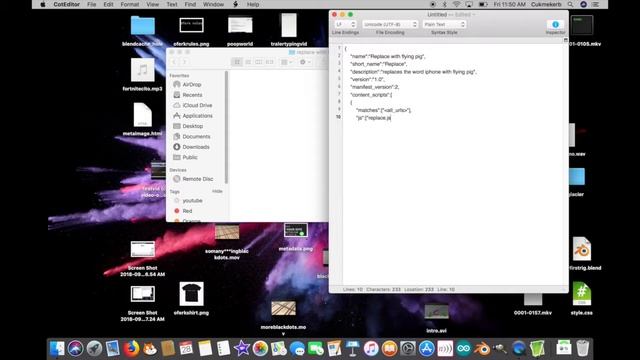Open the Apple menu
This screenshot has height=360, width=640.
(42, 4)
